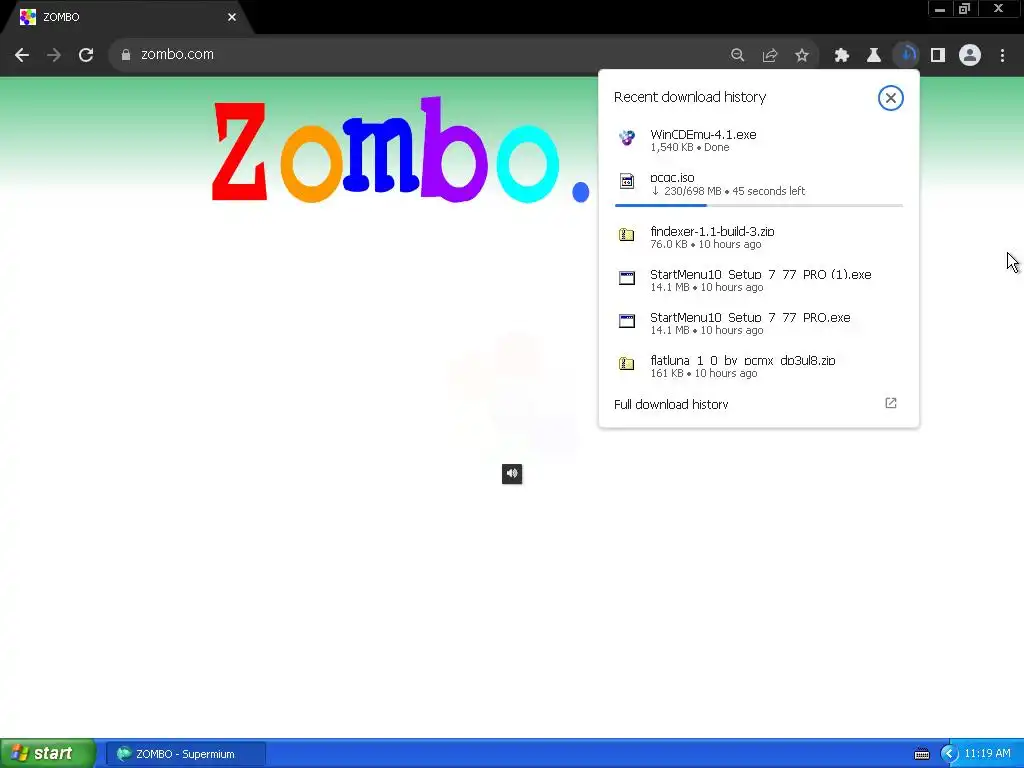Click icon beside StartMenu10 PRO (1).exe

coord(627,278)
